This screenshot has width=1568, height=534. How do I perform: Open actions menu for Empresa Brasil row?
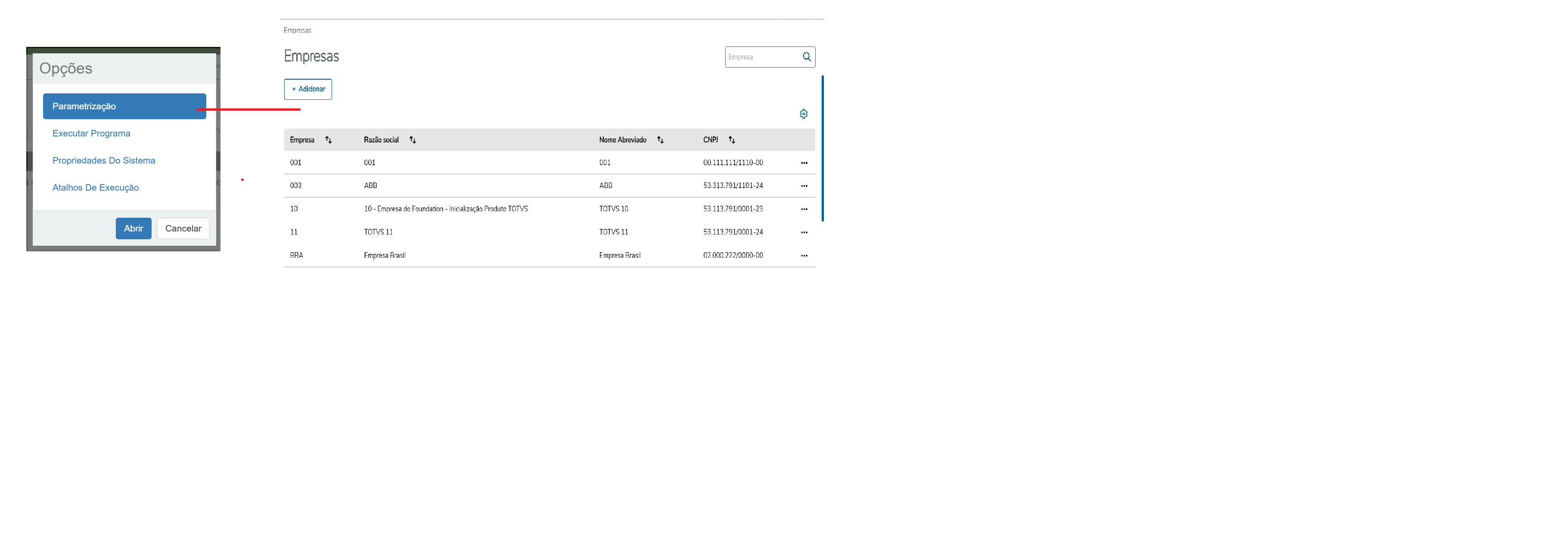[804, 256]
